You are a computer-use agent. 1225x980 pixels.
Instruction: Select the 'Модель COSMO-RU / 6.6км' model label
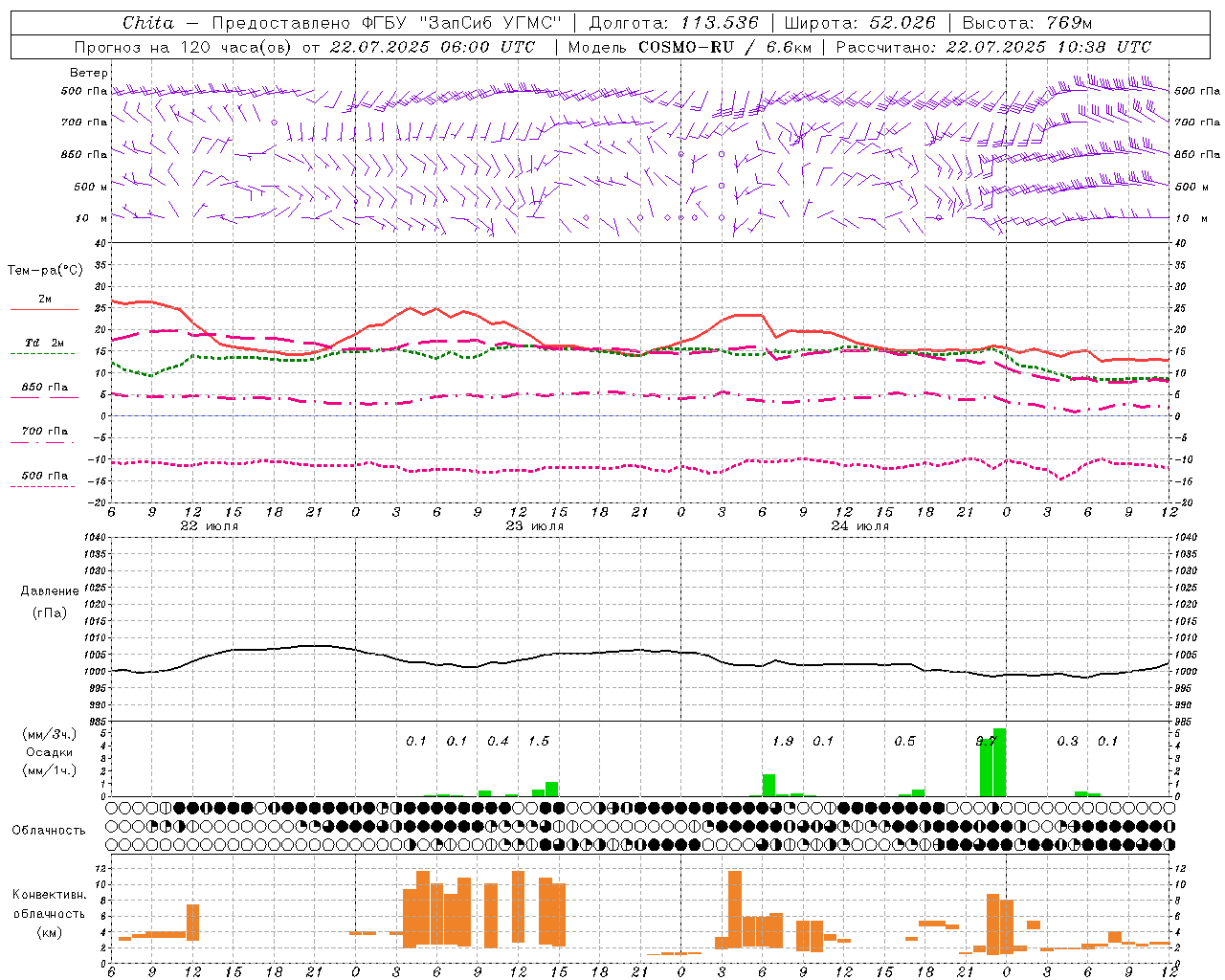pyautogui.click(x=690, y=47)
